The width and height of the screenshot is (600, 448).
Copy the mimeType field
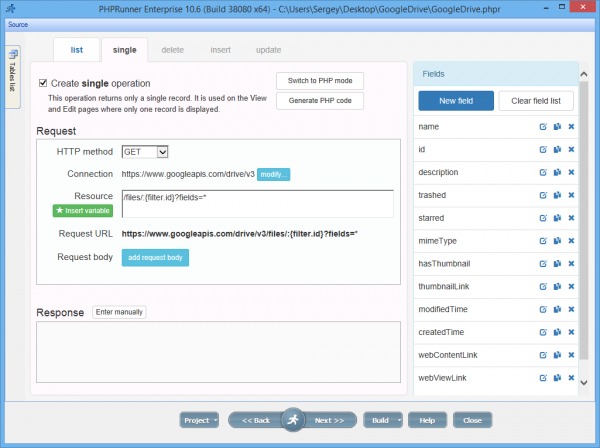coord(557,241)
